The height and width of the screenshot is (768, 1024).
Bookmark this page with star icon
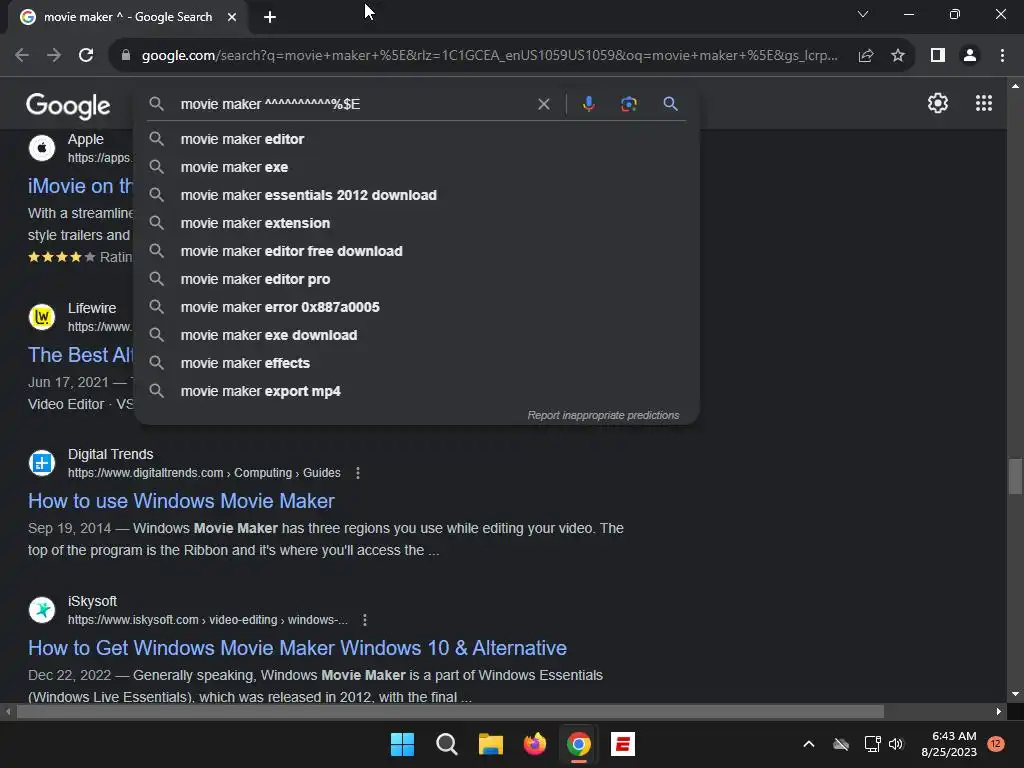pyautogui.click(x=898, y=56)
